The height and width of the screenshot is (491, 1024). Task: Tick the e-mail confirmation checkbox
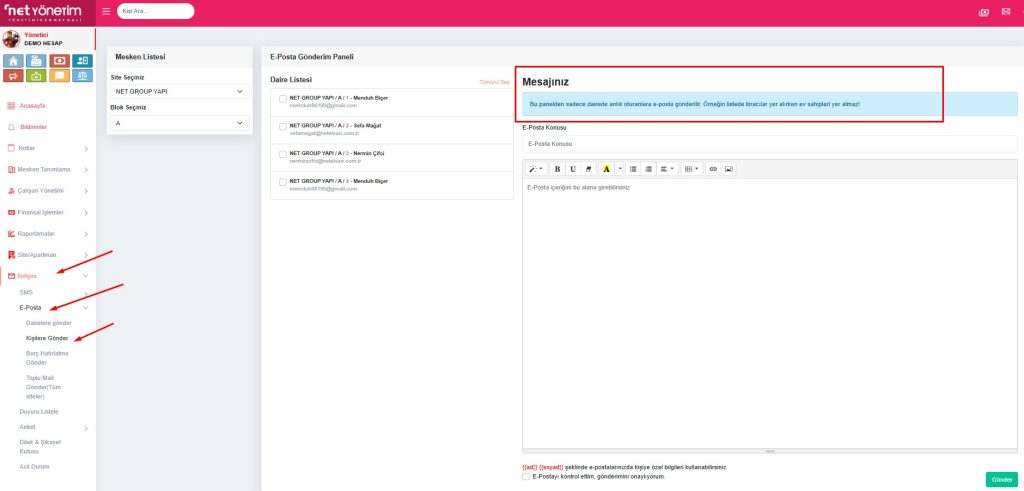pyautogui.click(x=526, y=476)
